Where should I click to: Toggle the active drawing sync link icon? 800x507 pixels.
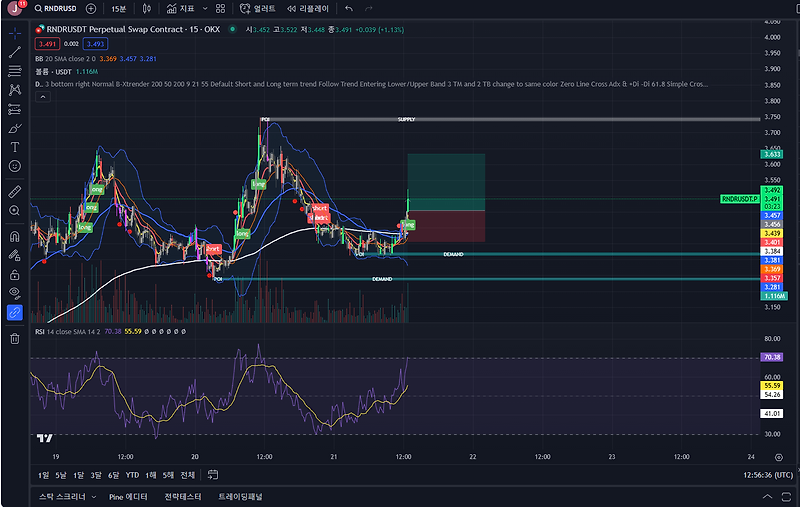click(x=15, y=312)
